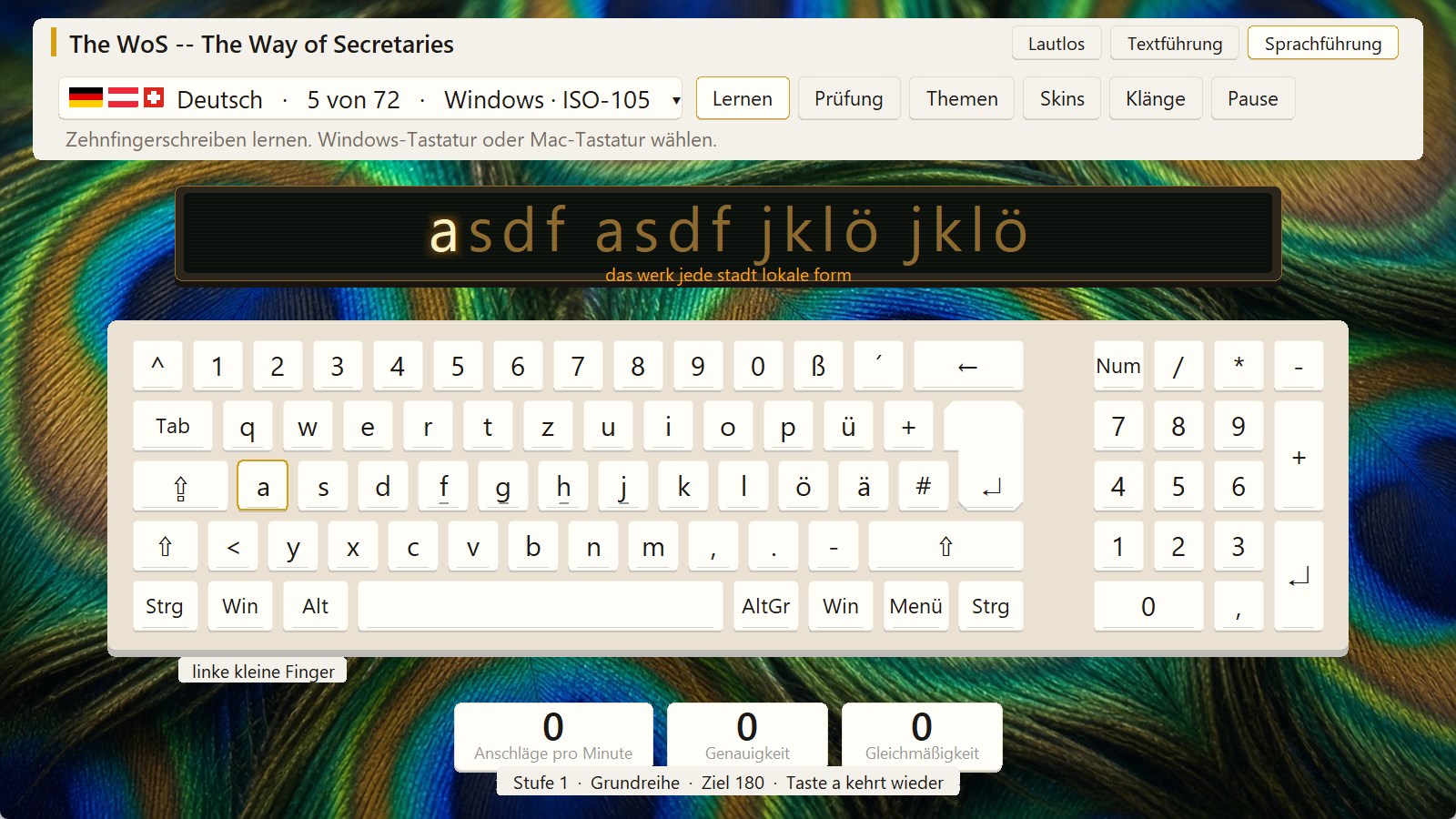This screenshot has height=819, width=1456.
Task: Click the 'm' key
Action: [653, 546]
